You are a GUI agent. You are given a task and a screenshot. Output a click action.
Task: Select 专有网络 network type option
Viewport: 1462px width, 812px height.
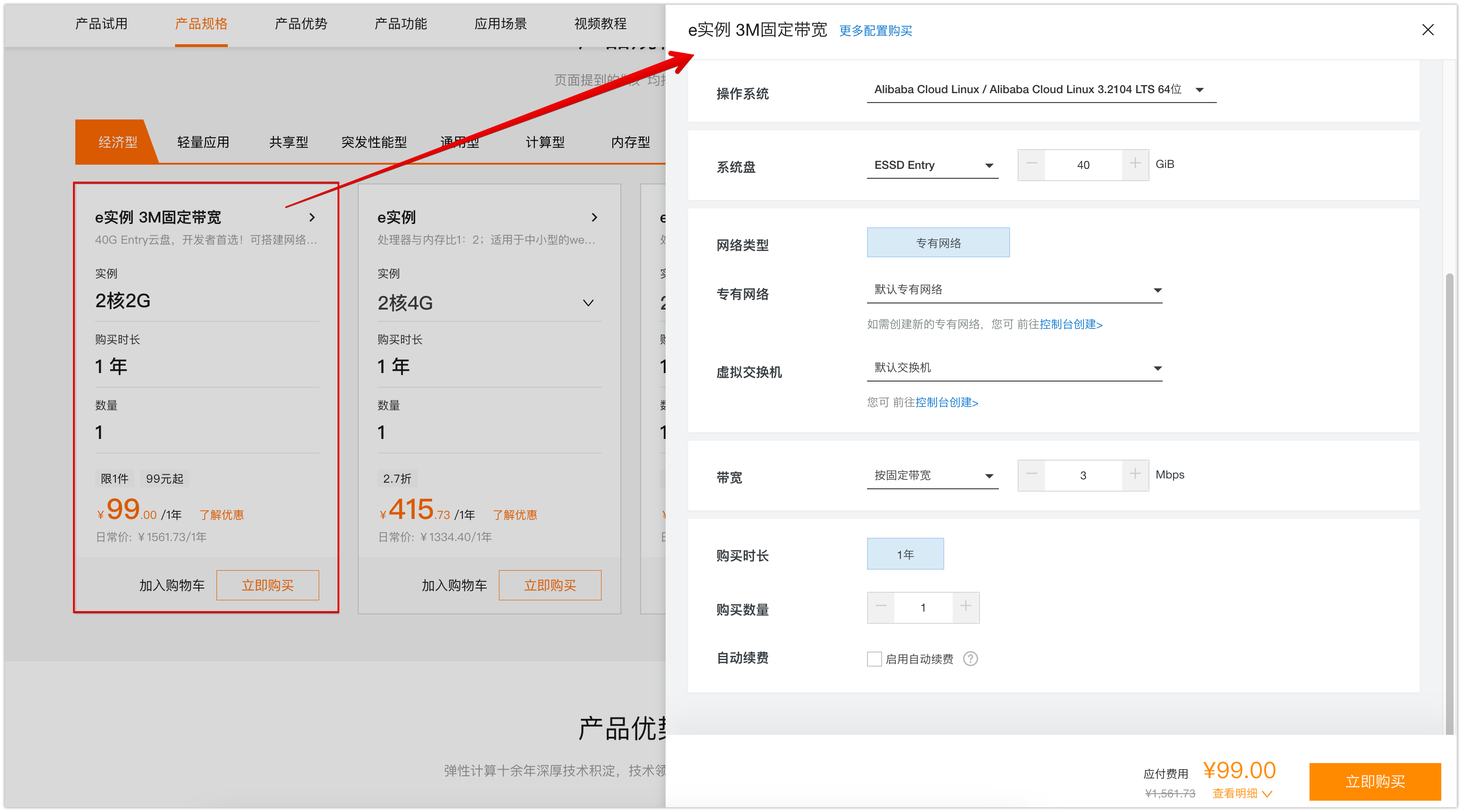tap(938, 243)
